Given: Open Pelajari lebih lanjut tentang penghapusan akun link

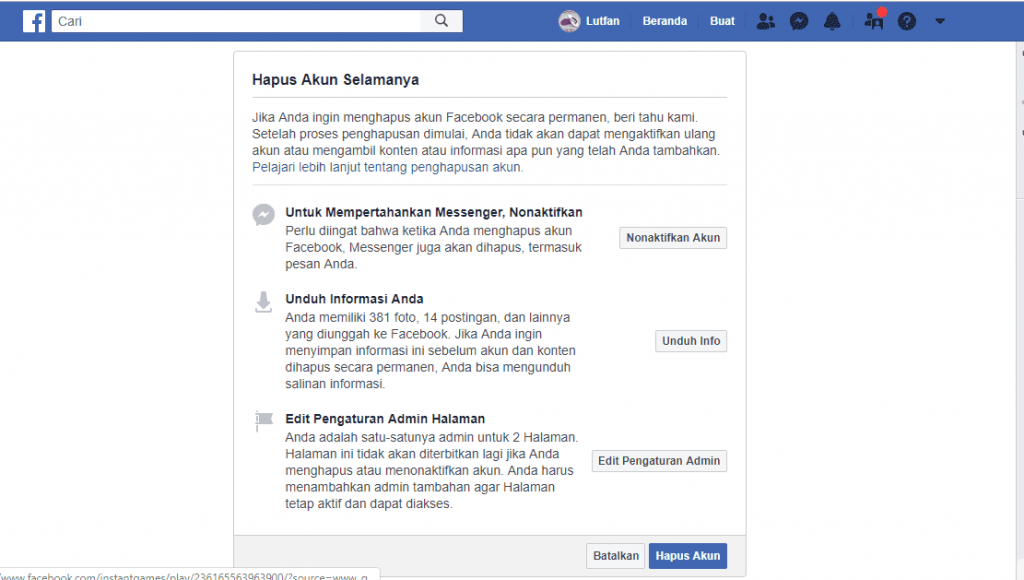Looking at the screenshot, I should click(x=388, y=167).
